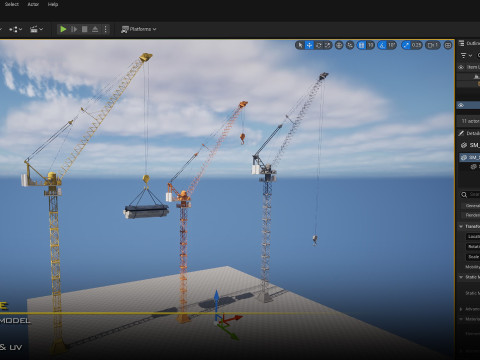Screen dimensions: 480x360
Task: Click the Eject button in play toolbar
Action: [95, 29]
